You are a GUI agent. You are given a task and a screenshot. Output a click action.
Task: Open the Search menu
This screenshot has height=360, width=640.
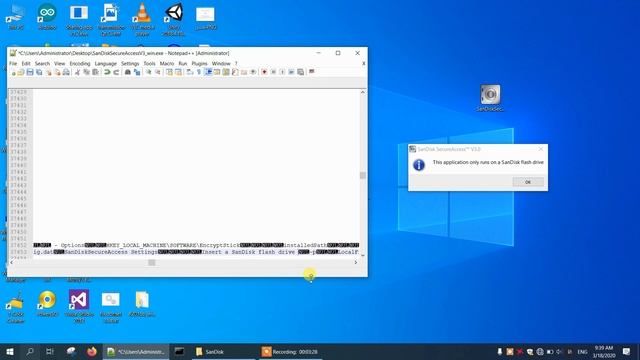42,64
